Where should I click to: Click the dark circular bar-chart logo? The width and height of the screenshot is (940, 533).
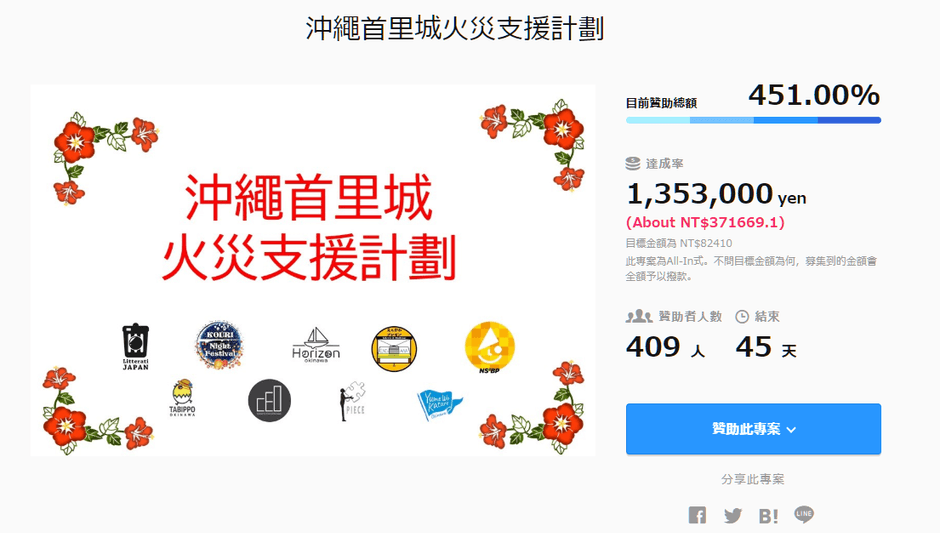coord(269,400)
